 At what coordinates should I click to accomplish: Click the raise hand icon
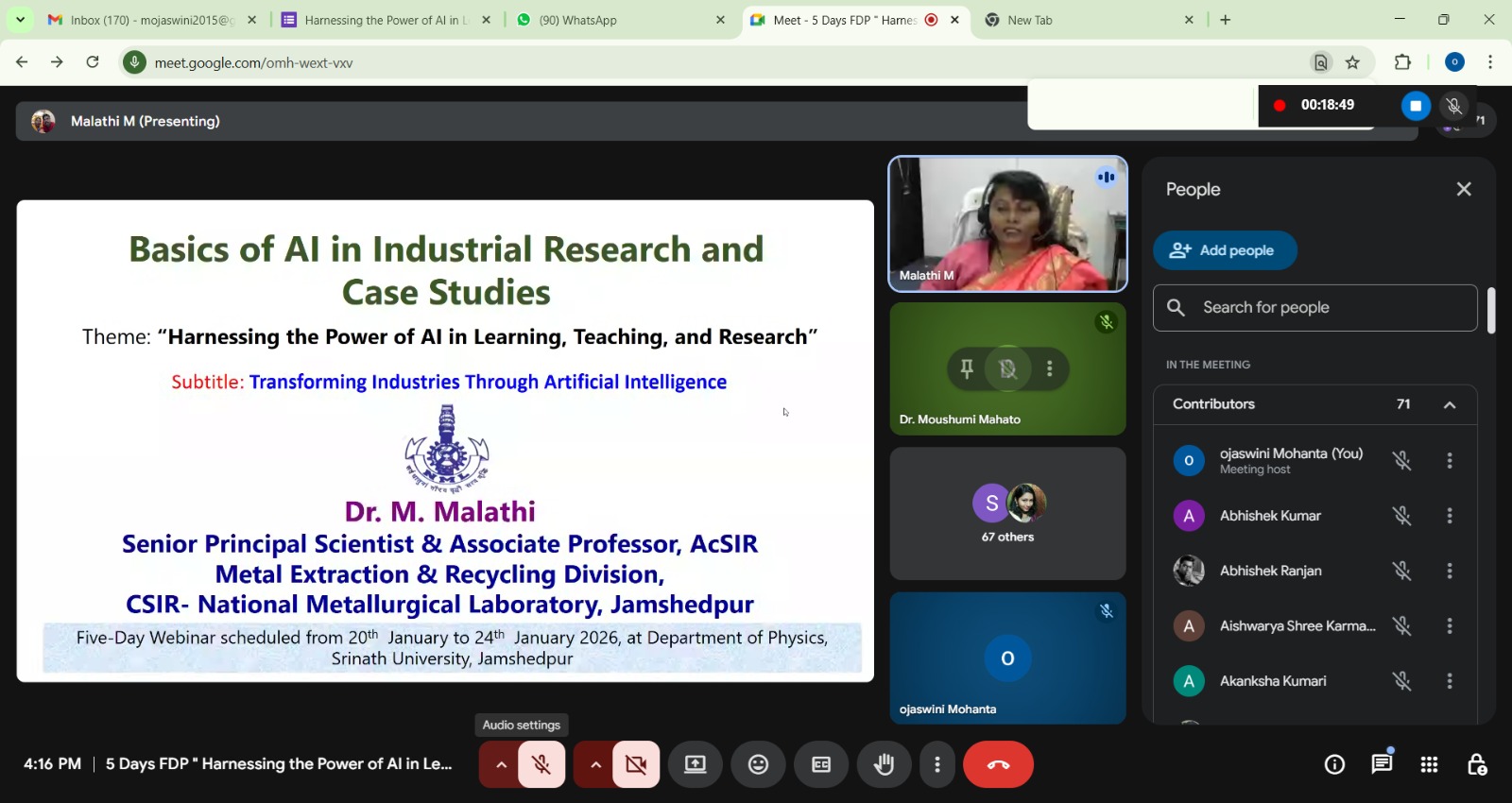[884, 764]
